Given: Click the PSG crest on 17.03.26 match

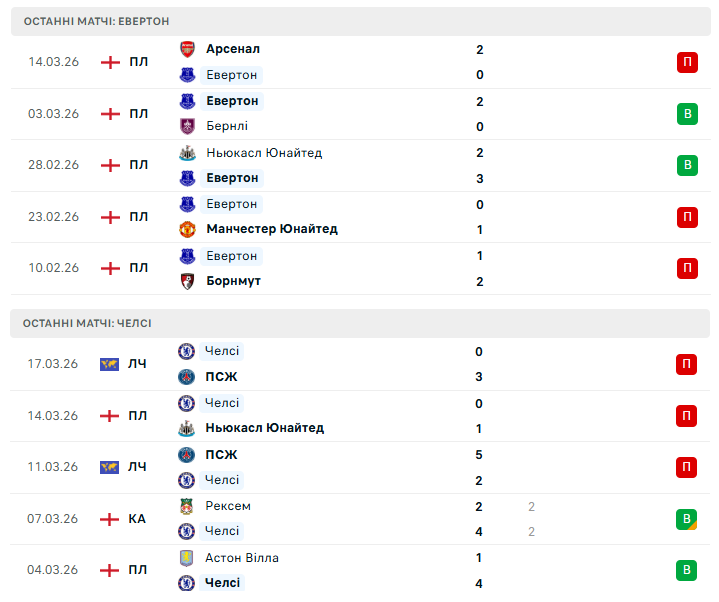Looking at the screenshot, I should 186,377.
